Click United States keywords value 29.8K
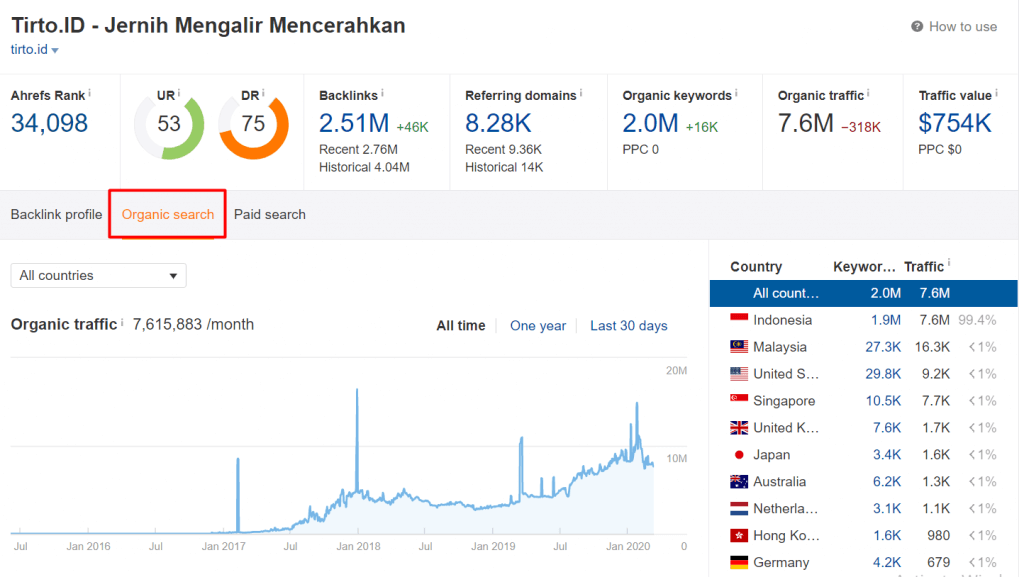Viewport: 1024px width, 577px height. pos(883,374)
